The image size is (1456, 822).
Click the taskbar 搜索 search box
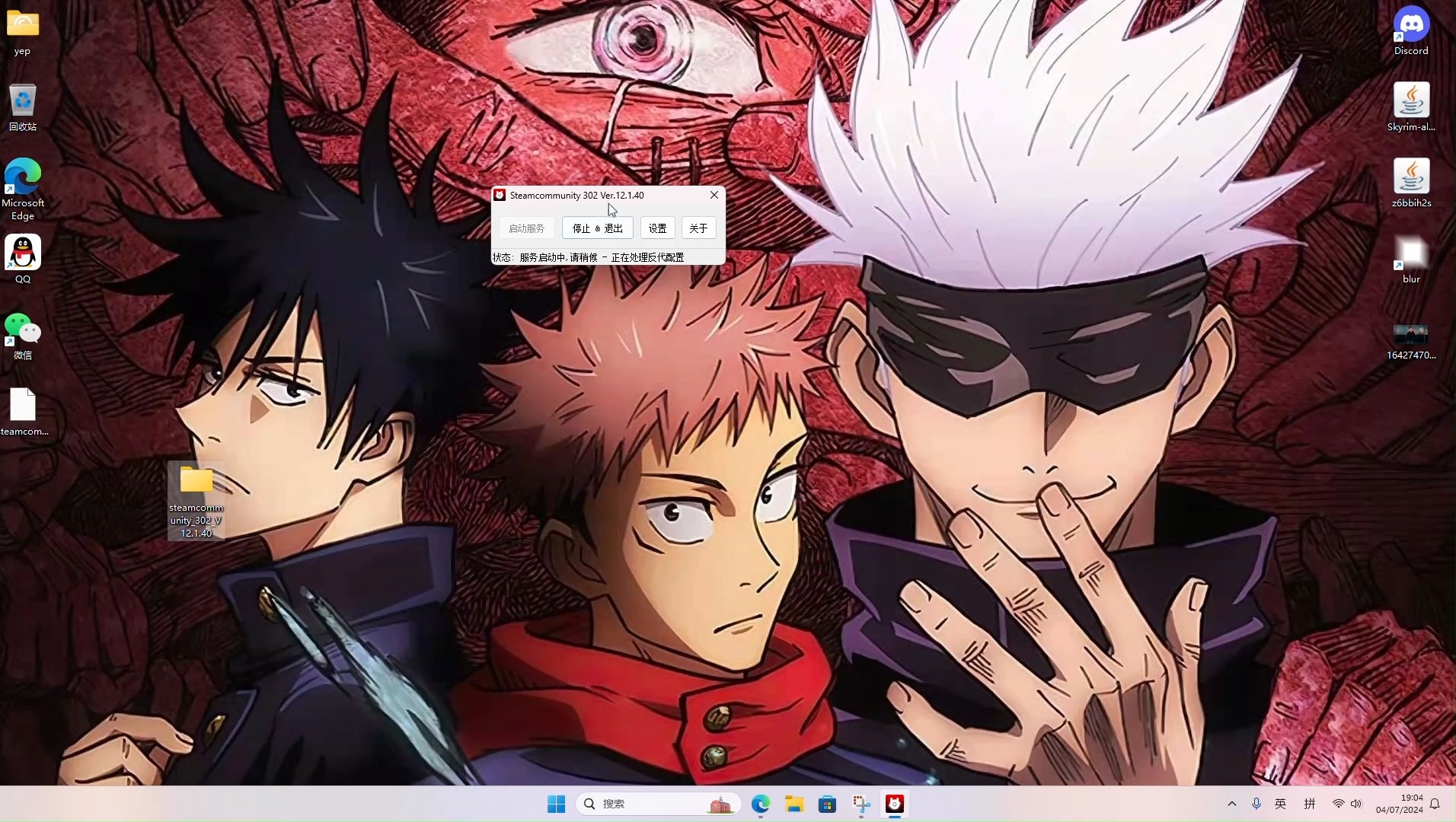pyautogui.click(x=659, y=804)
